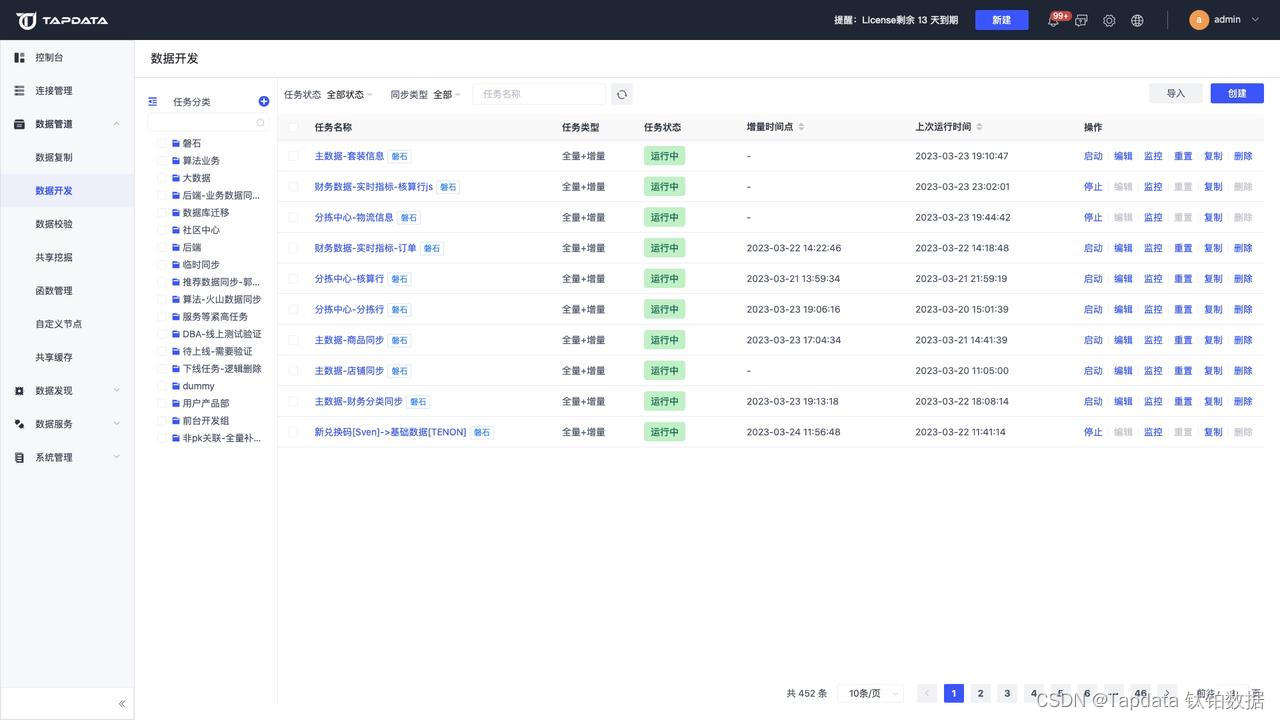Click the category filter search box
The image size is (1280, 720).
pos(208,123)
